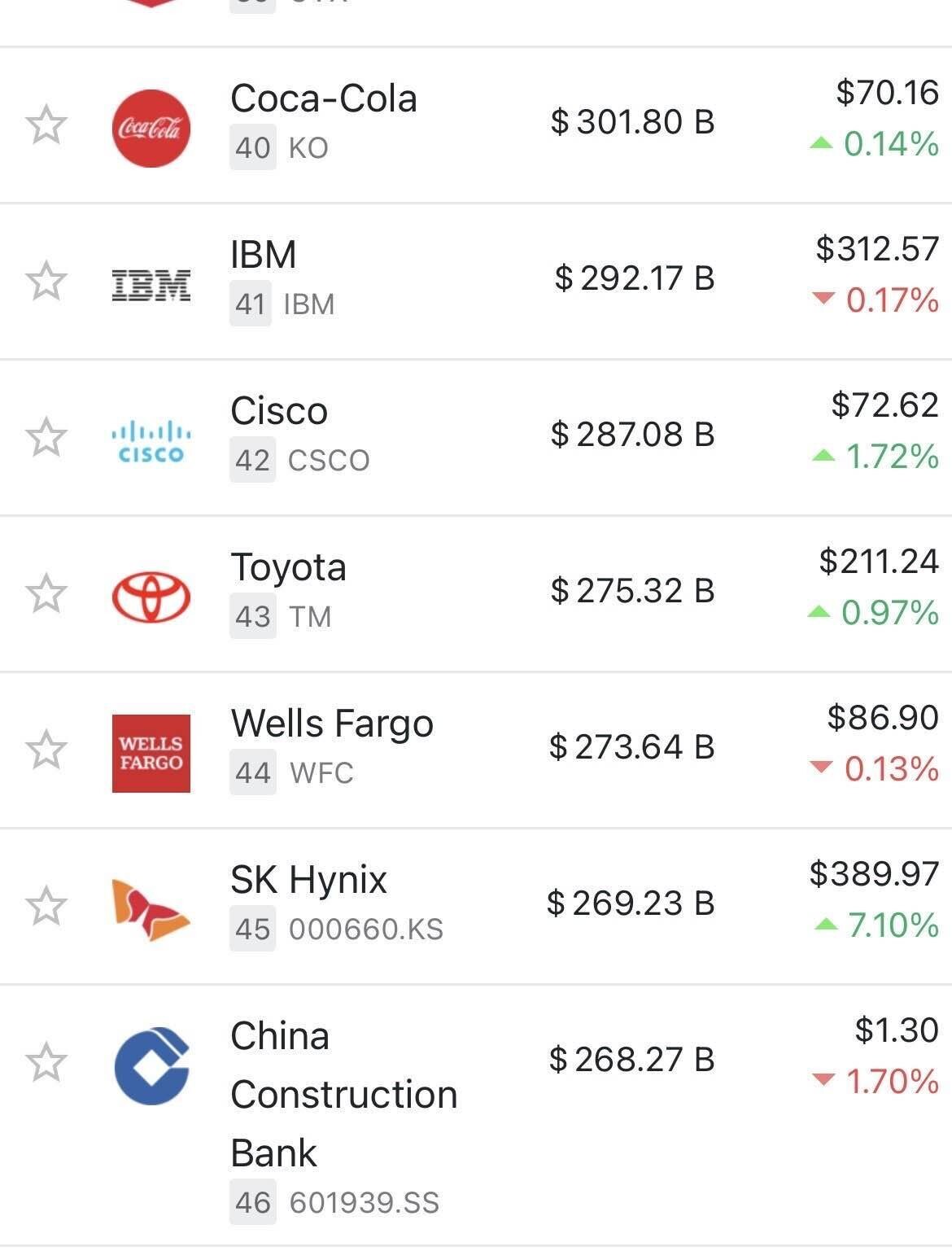Click the CSCO ticker symbol
Image resolution: width=952 pixels, height=1251 pixels.
click(329, 461)
